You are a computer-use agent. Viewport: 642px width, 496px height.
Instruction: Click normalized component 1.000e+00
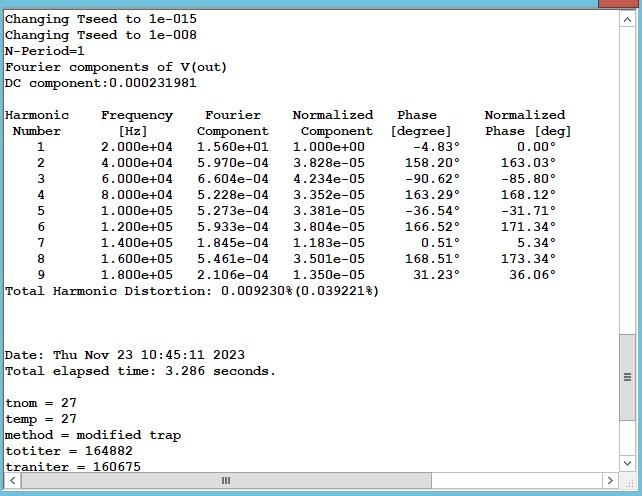click(x=329, y=147)
